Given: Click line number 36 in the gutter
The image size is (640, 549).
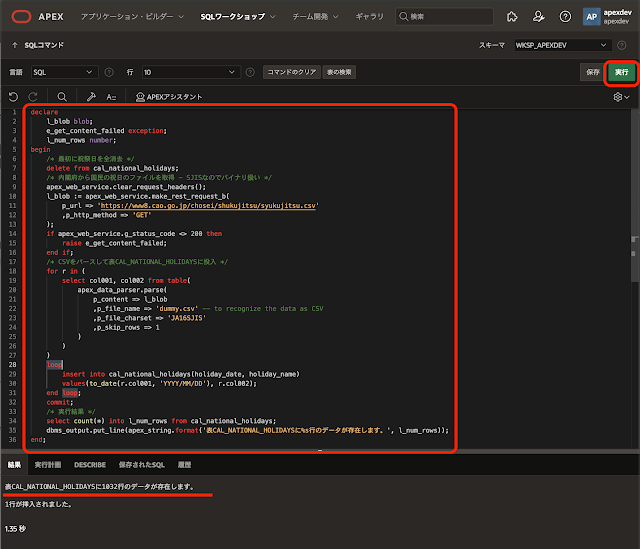Looking at the screenshot, I should point(13,440).
